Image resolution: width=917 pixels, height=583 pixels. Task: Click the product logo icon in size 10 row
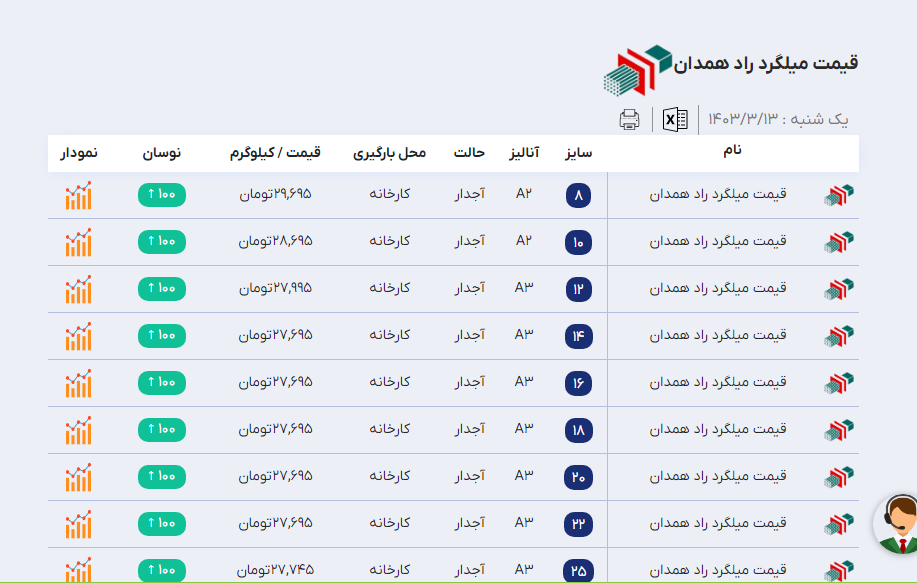(838, 242)
